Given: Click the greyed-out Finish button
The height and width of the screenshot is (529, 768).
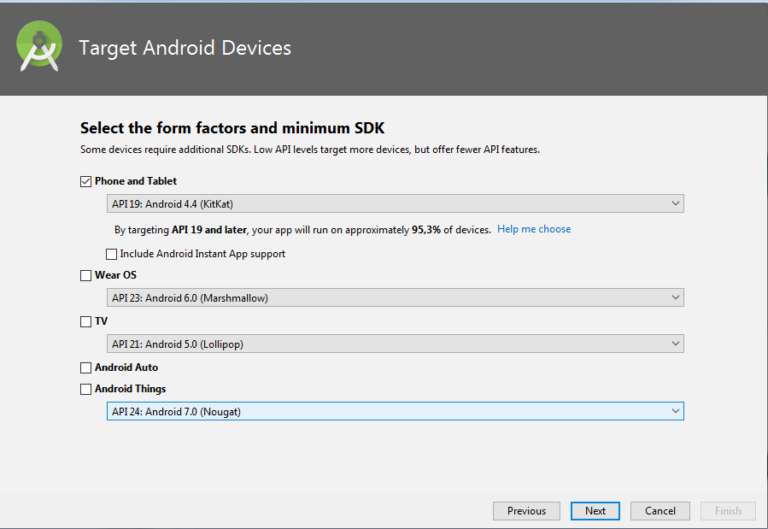Looking at the screenshot, I should (x=727, y=511).
